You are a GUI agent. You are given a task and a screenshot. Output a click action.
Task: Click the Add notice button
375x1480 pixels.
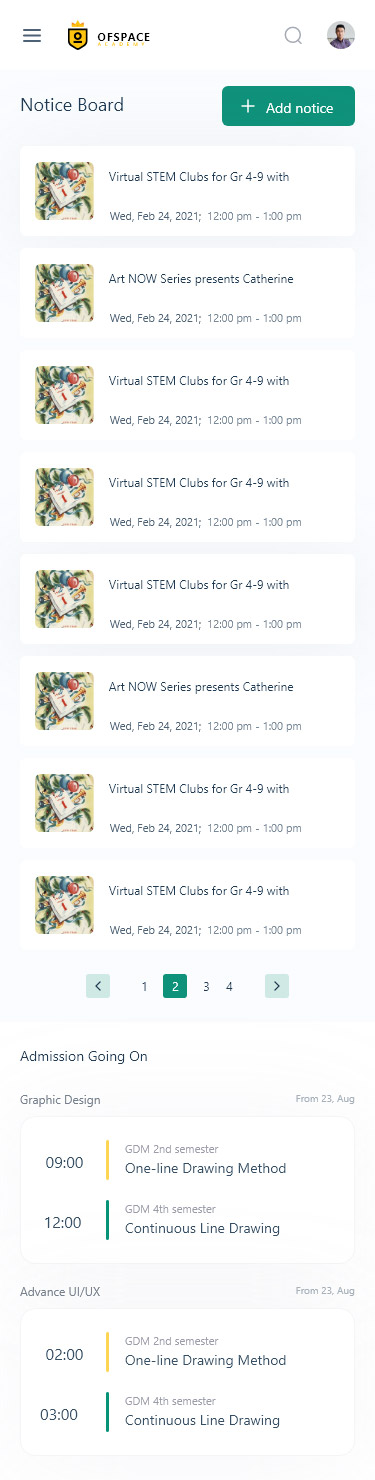click(x=288, y=106)
